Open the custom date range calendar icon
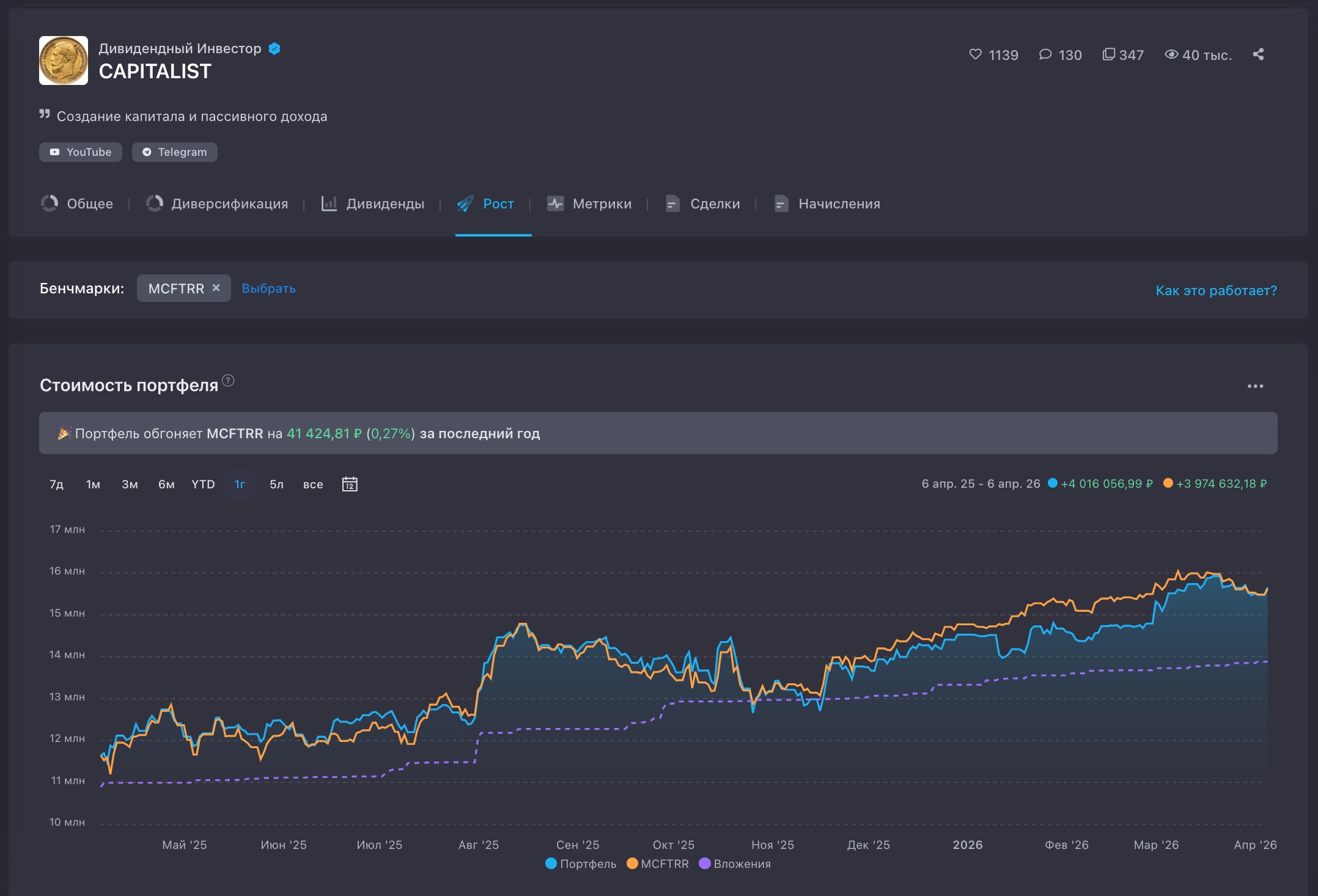Screen dimensions: 1318x896 (x=350, y=484)
